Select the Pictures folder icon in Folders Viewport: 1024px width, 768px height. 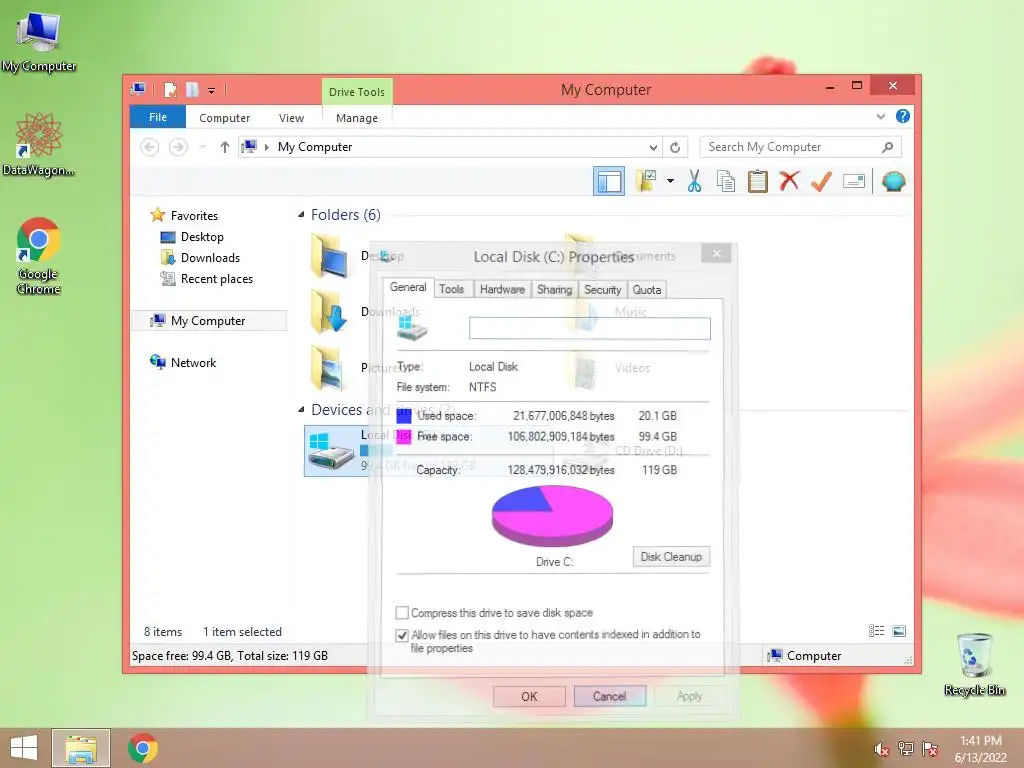328,368
